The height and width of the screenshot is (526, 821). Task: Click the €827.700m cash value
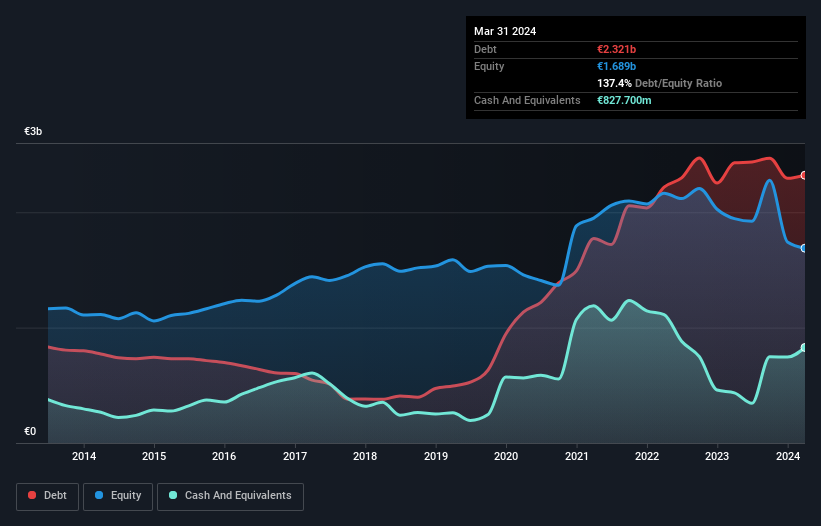(x=624, y=100)
